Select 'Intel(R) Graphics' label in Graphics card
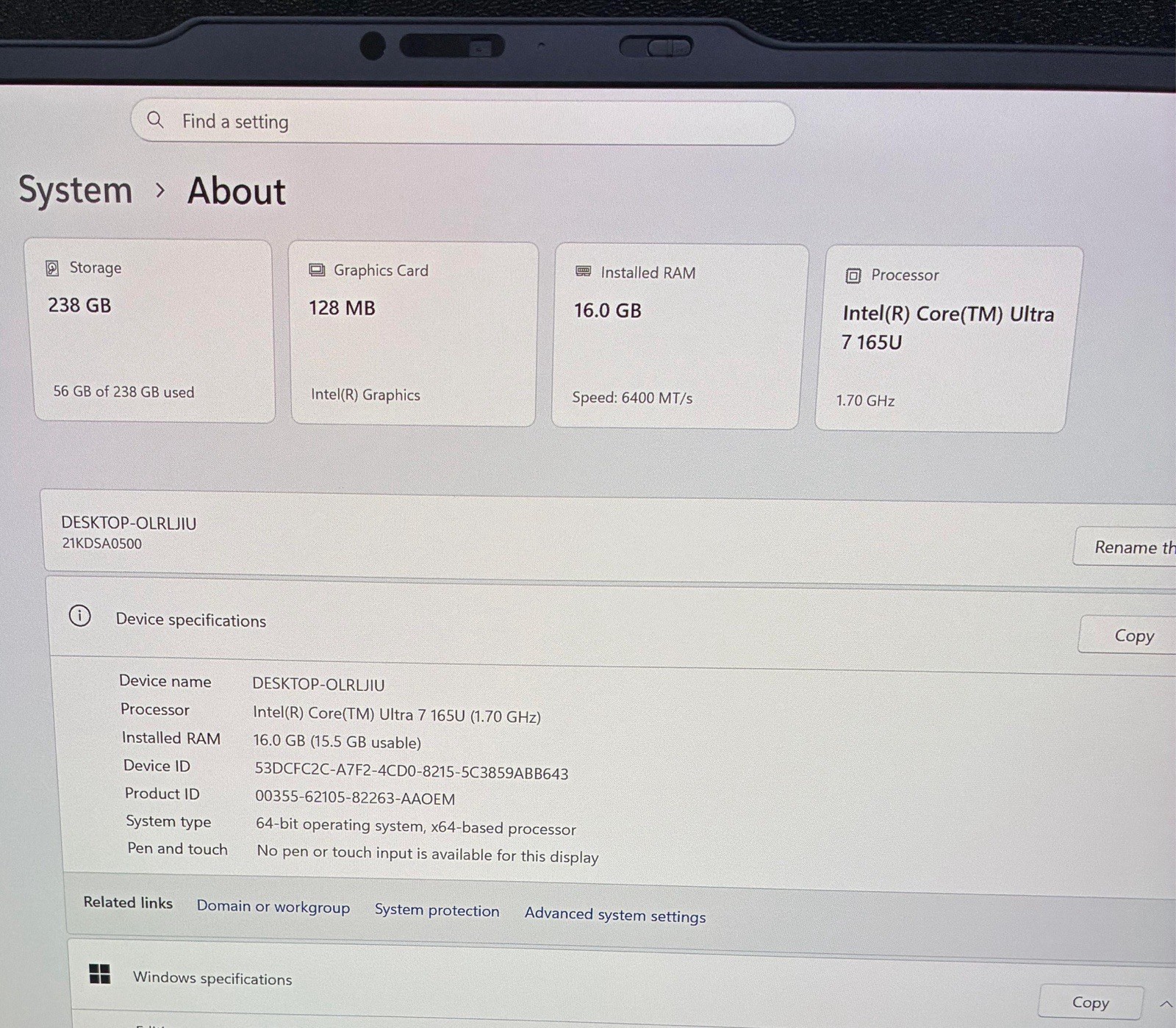The image size is (1176, 1028). (x=365, y=395)
